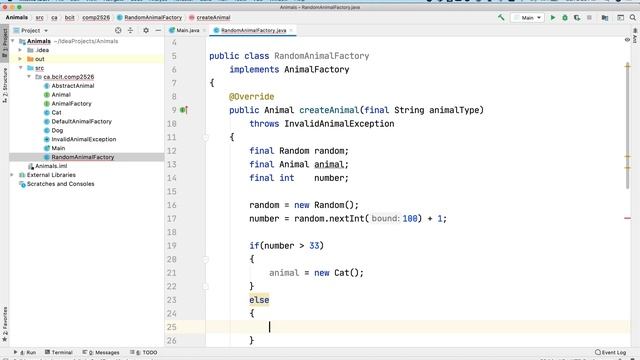Run with coverage icon
This screenshot has width=640, height=360.
[577, 18]
